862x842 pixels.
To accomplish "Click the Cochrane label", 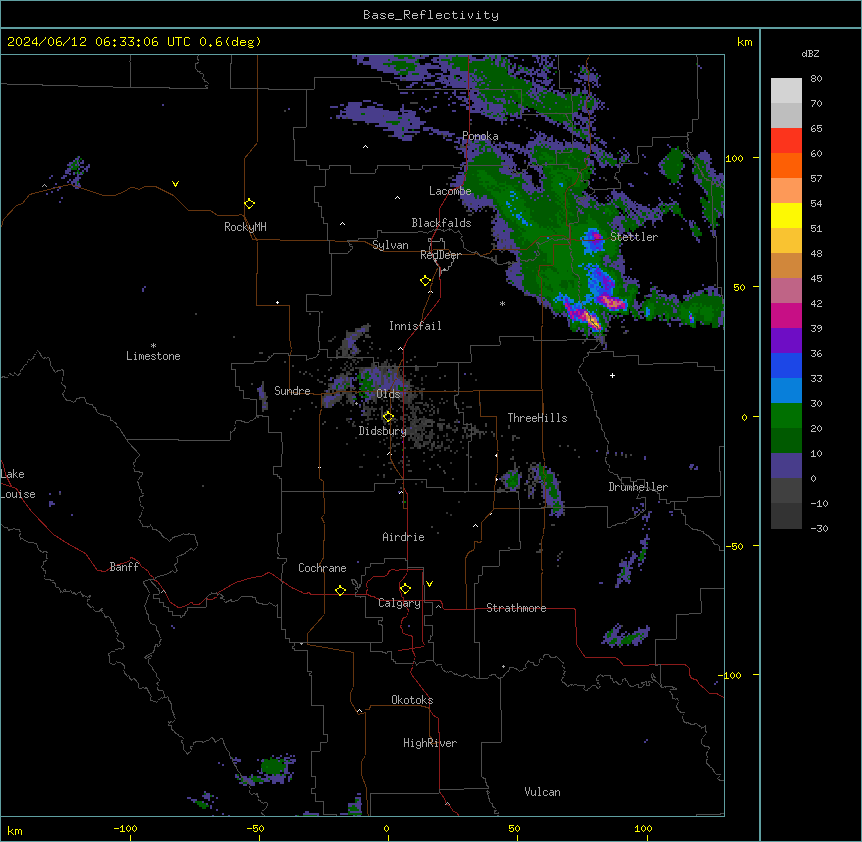I will click(x=322, y=568).
